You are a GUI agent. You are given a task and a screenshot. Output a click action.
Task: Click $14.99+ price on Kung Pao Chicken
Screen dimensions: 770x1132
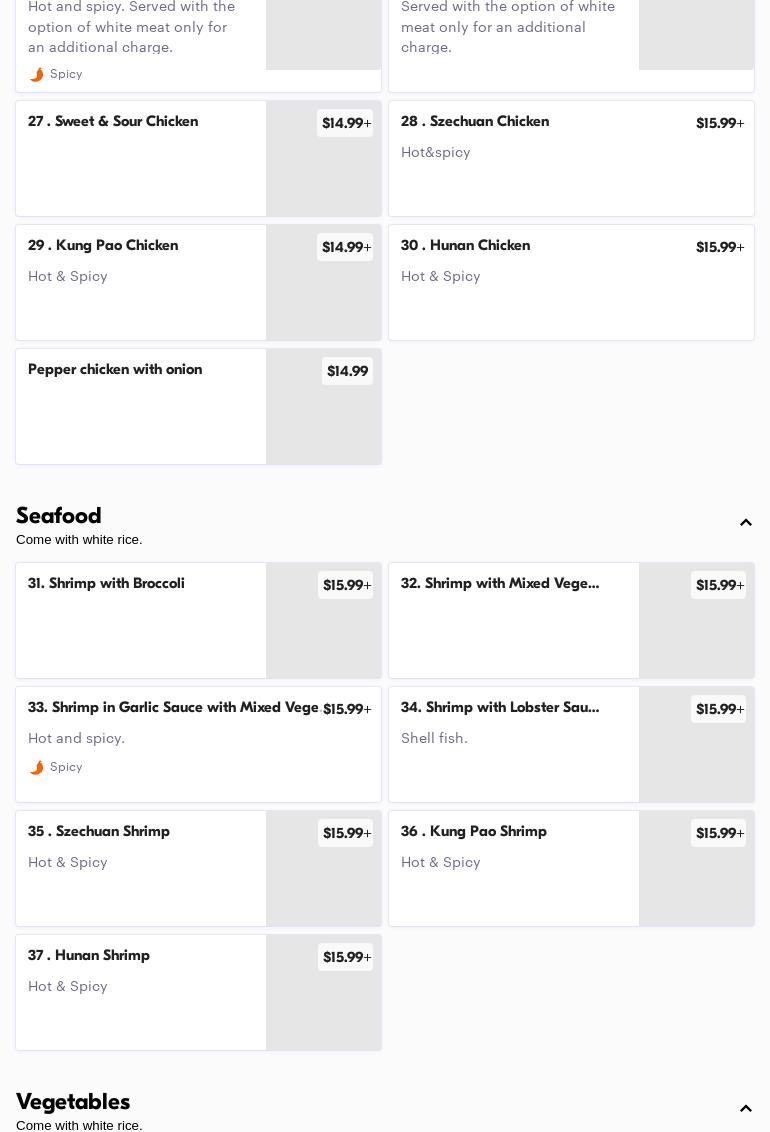pyautogui.click(x=345, y=247)
